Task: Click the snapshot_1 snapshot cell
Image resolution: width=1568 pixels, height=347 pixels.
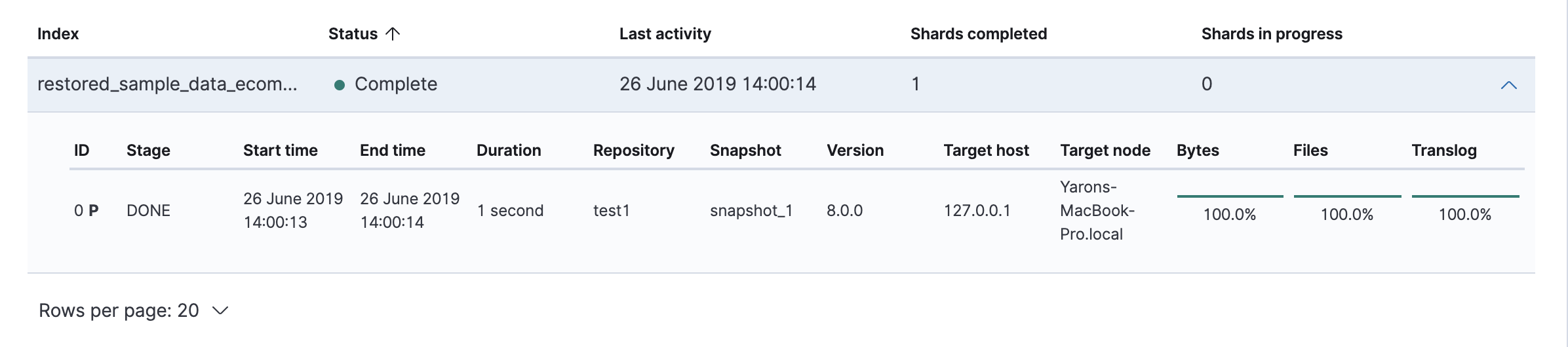Action: (x=751, y=211)
